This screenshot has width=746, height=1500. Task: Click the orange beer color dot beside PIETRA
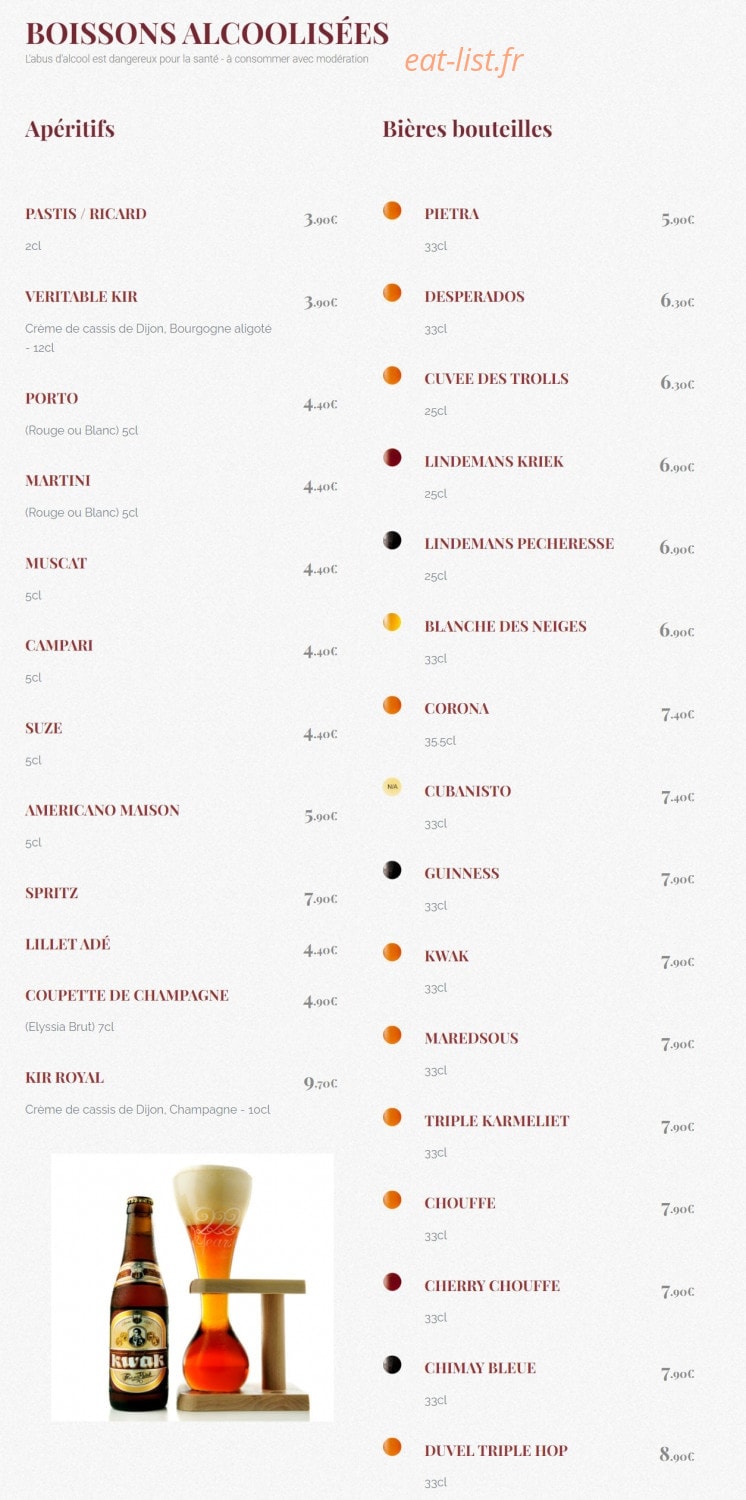[392, 211]
